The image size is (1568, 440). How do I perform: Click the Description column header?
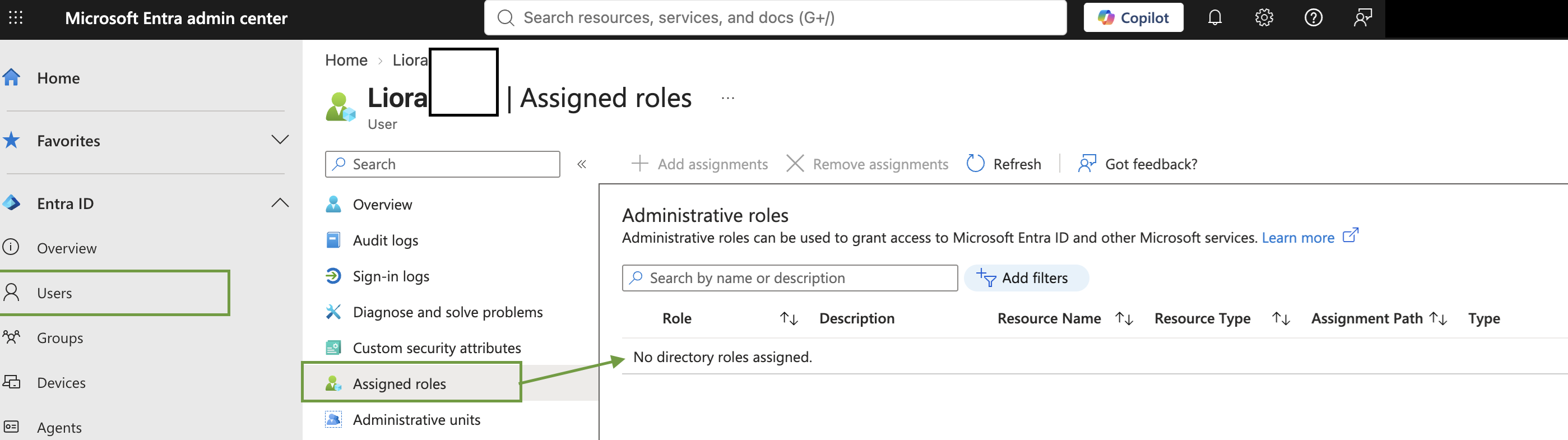857,318
